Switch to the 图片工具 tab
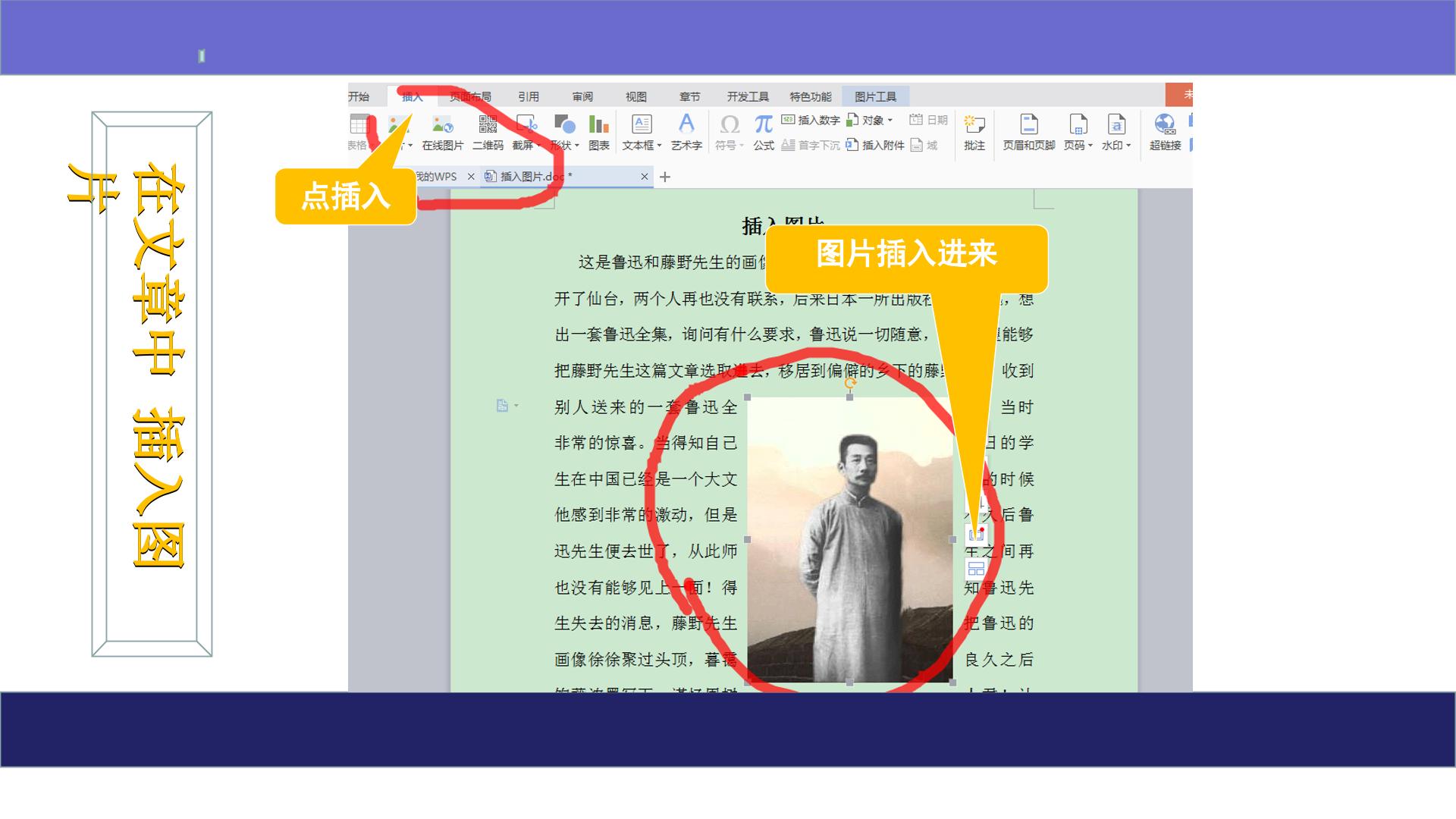This screenshot has height=819, width=1456. [x=875, y=96]
